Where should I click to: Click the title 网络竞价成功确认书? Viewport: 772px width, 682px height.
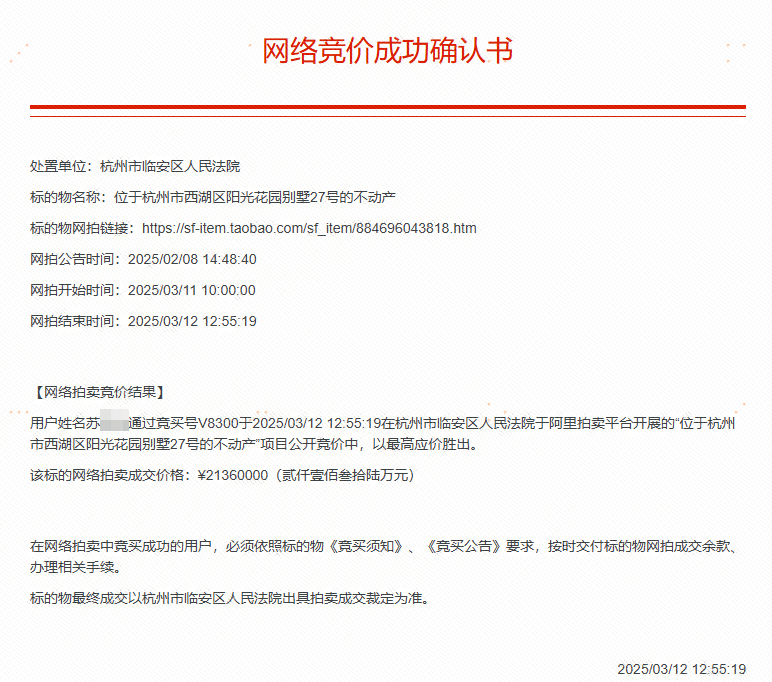387,50
